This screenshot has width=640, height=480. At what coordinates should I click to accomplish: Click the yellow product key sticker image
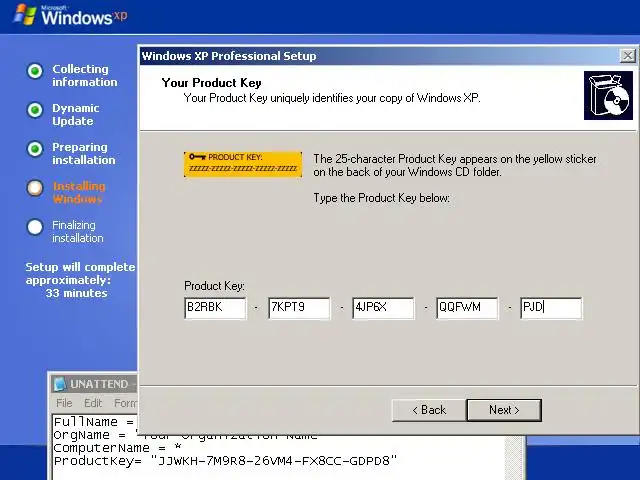(x=243, y=164)
